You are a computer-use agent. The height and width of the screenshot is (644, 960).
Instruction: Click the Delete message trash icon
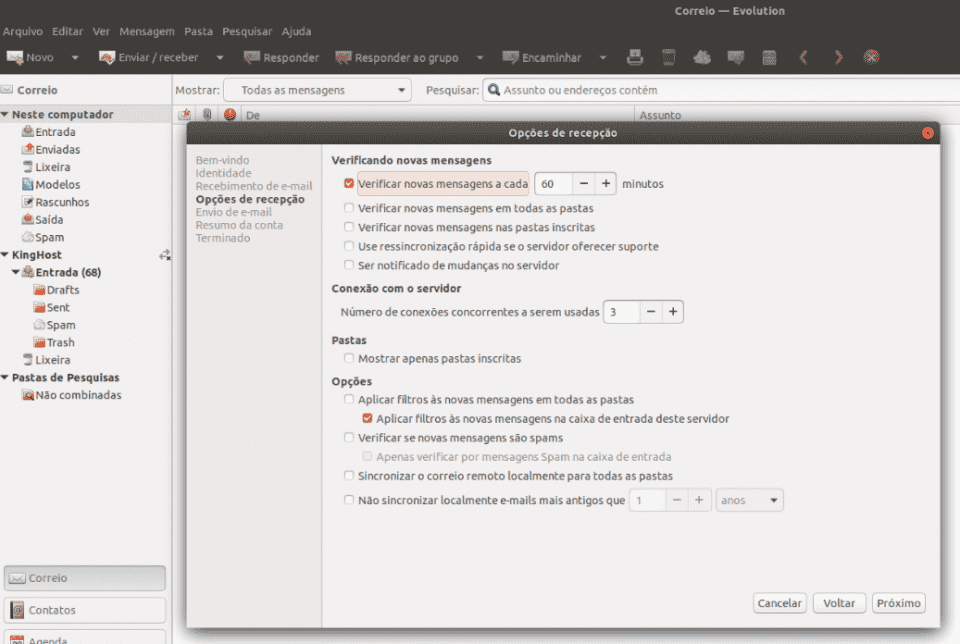[x=668, y=57]
